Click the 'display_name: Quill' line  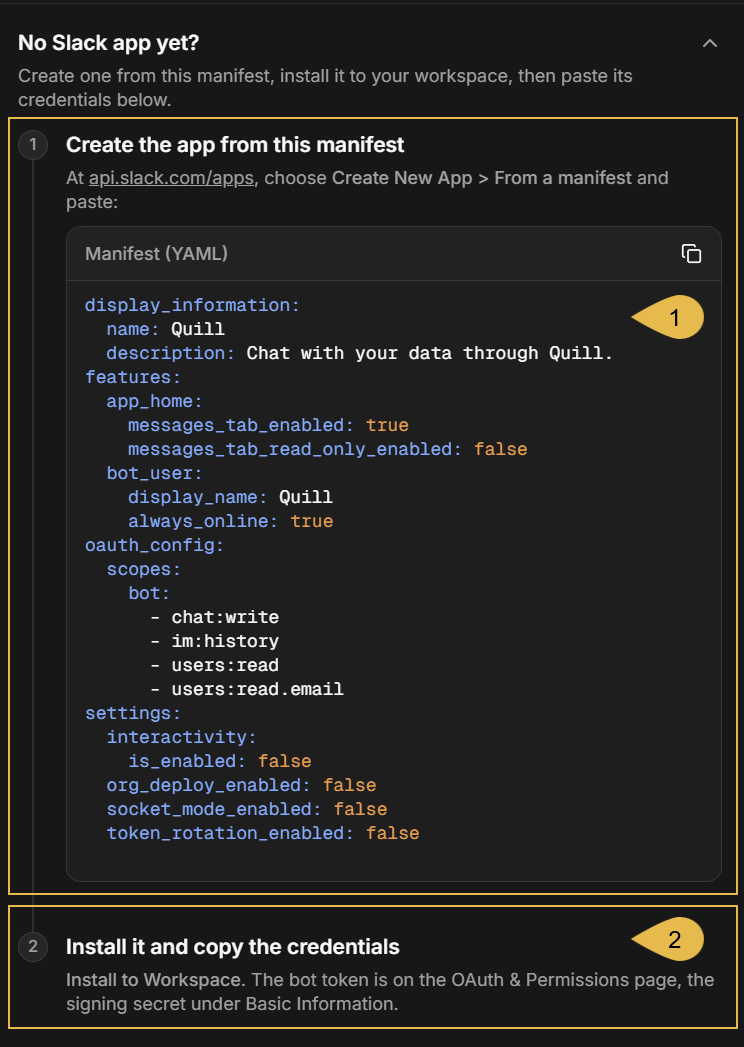click(230, 497)
